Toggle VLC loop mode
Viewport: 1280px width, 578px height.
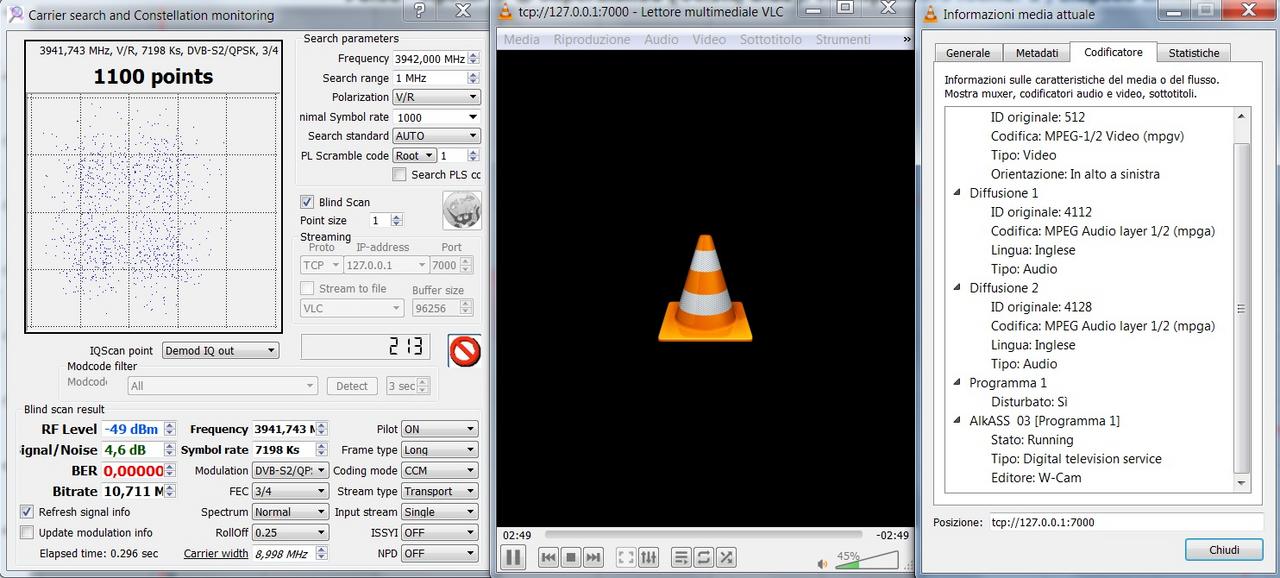click(x=704, y=557)
